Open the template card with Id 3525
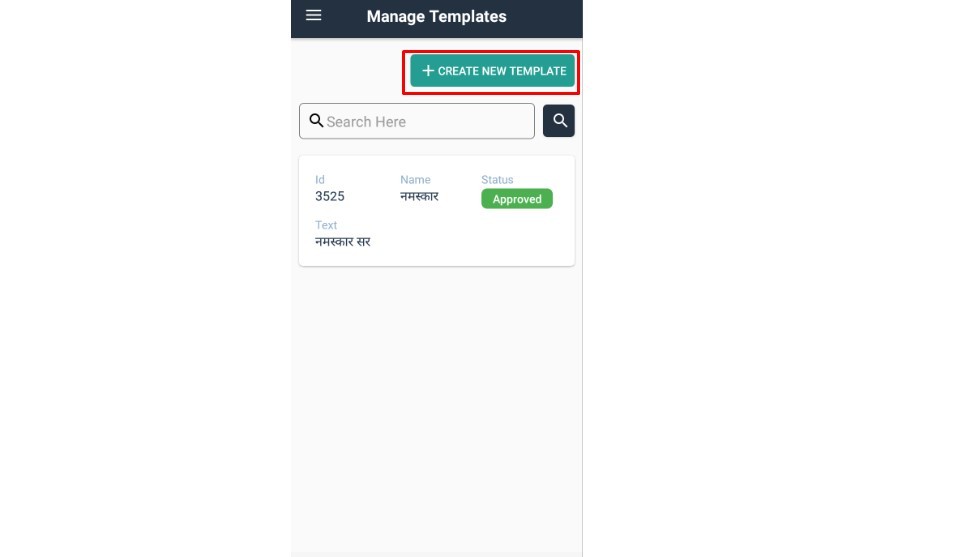The image size is (959, 557). point(436,210)
